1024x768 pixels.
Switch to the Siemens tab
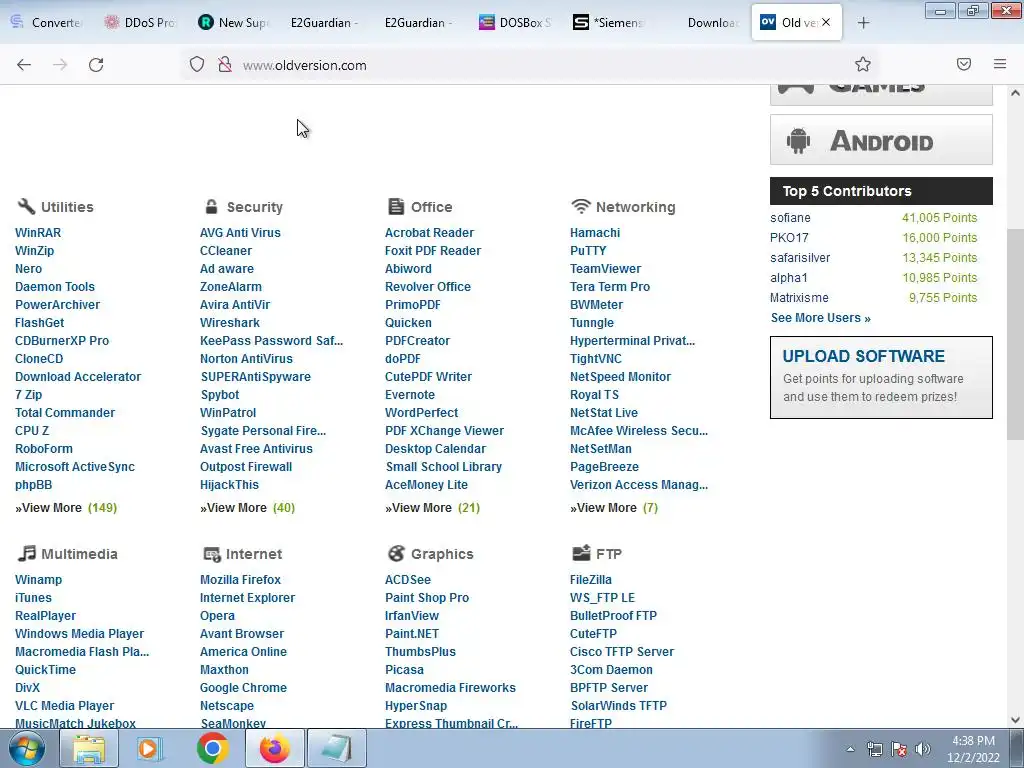click(x=610, y=22)
